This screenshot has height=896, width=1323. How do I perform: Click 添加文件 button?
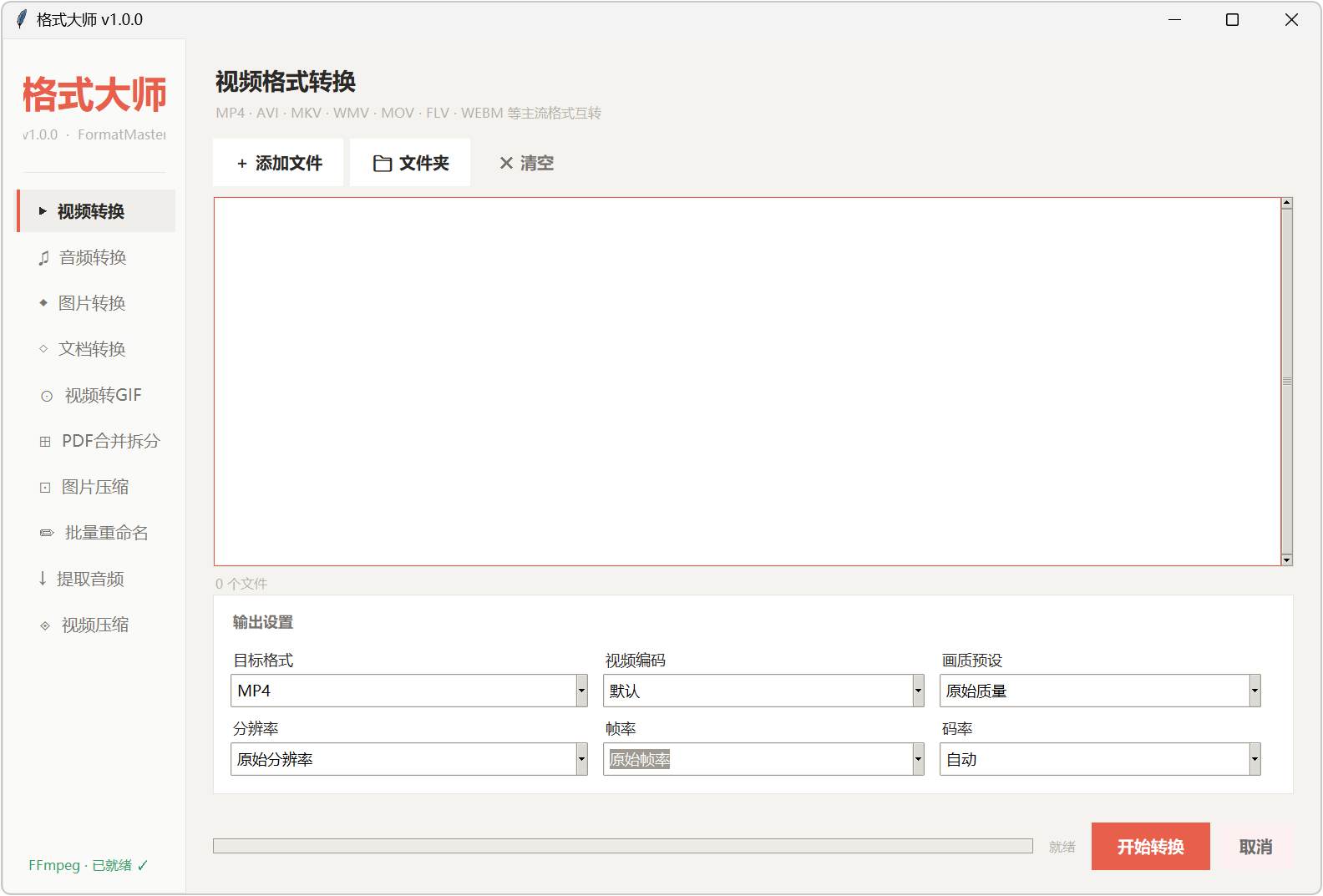[278, 163]
